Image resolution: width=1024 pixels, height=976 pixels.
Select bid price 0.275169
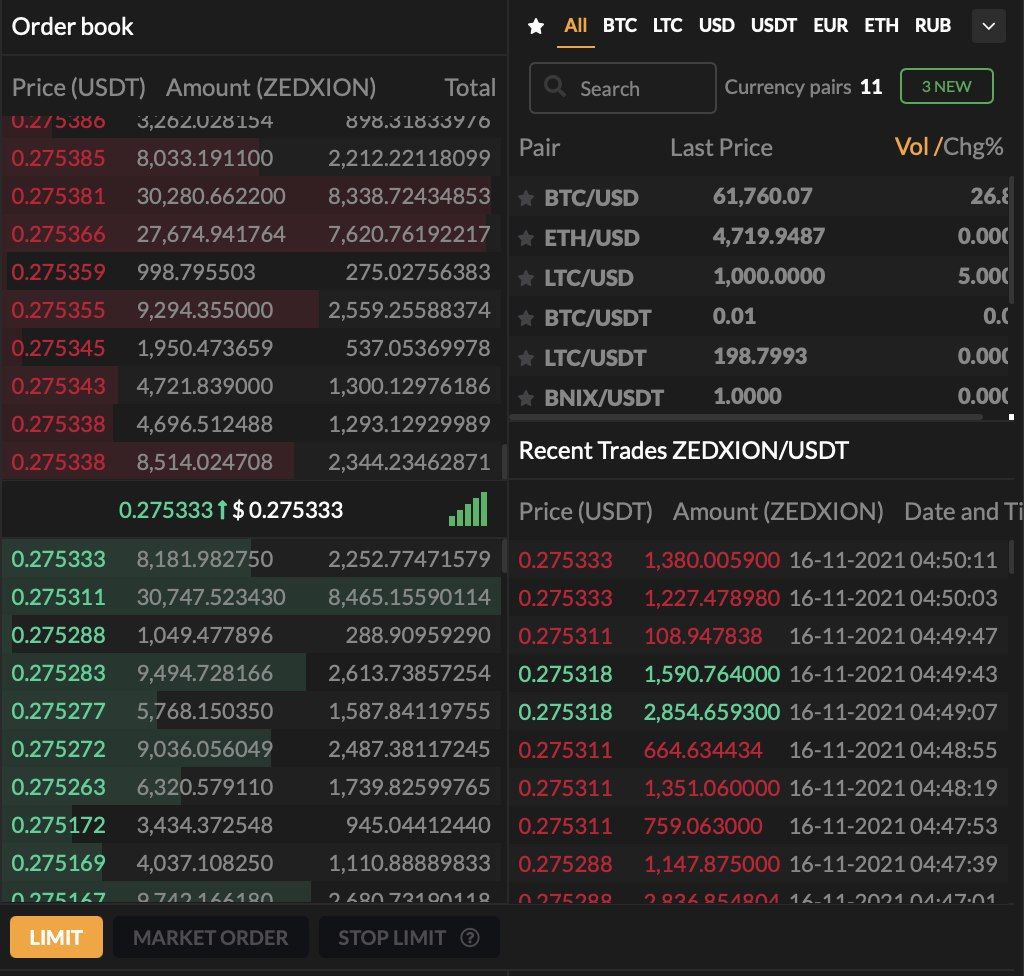tap(58, 863)
